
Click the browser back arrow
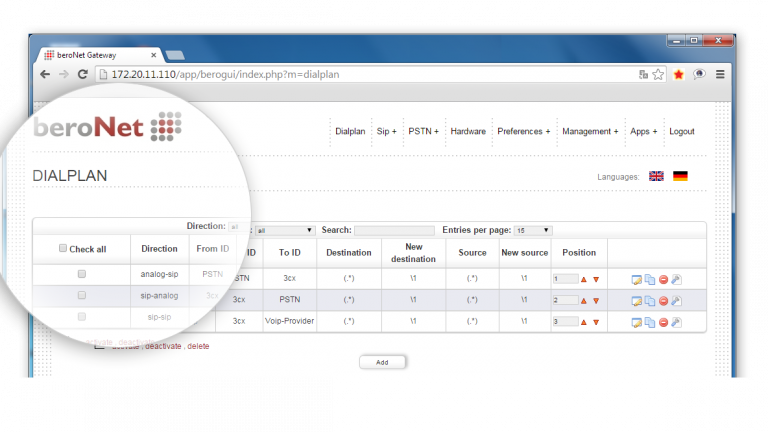[x=45, y=74]
